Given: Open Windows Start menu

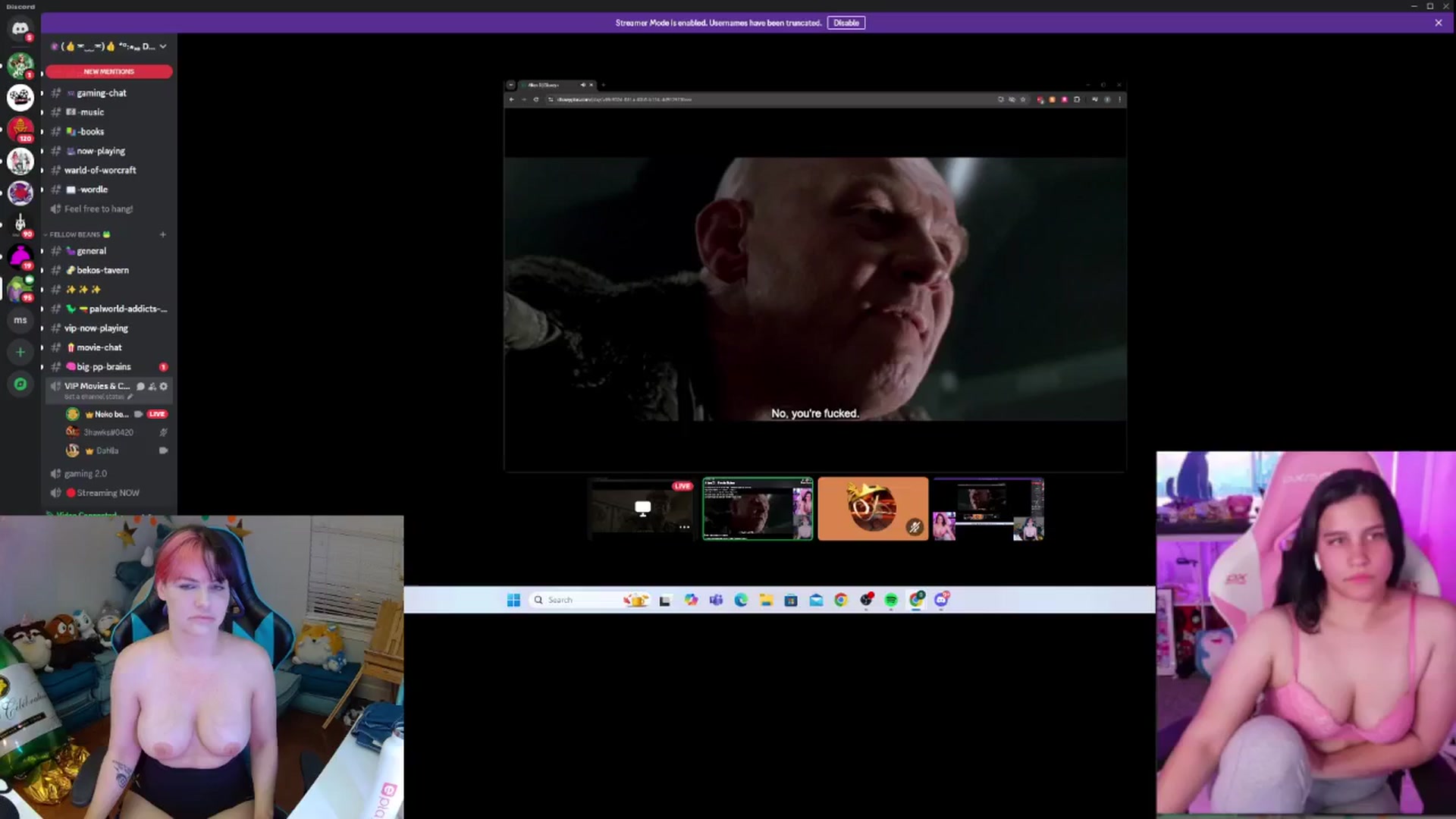Looking at the screenshot, I should [x=513, y=600].
